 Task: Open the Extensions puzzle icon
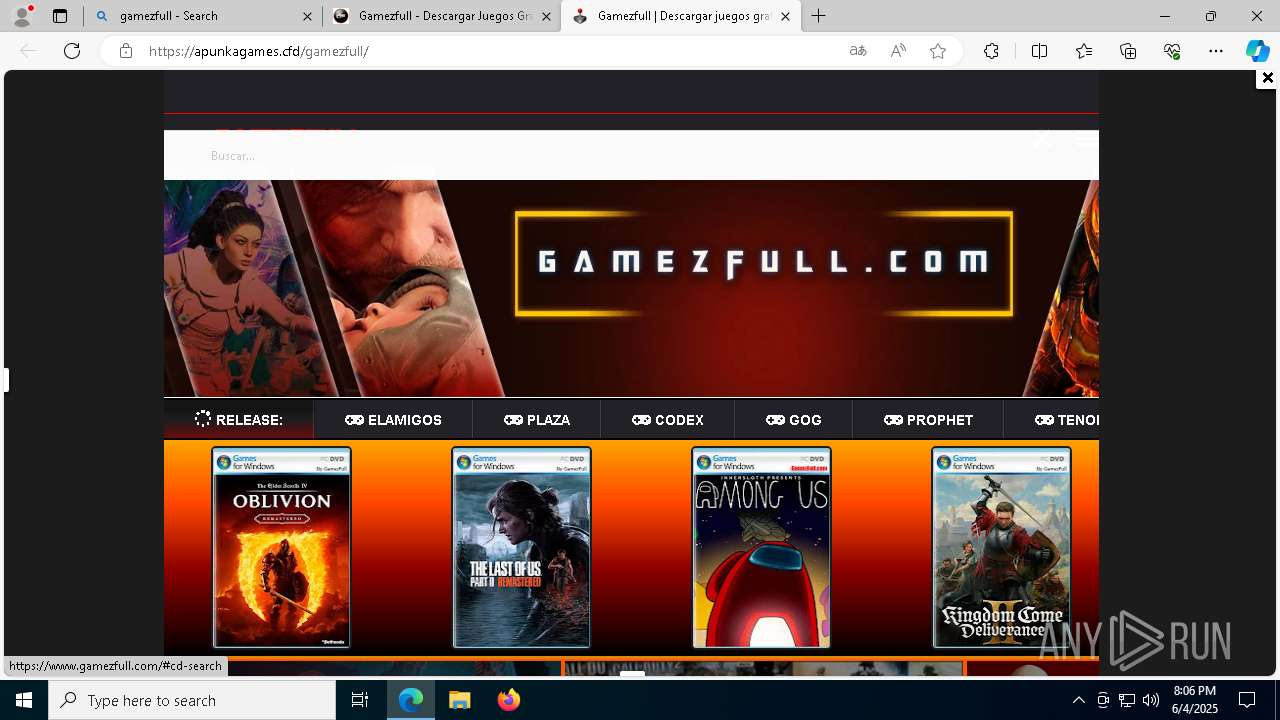coord(991,51)
